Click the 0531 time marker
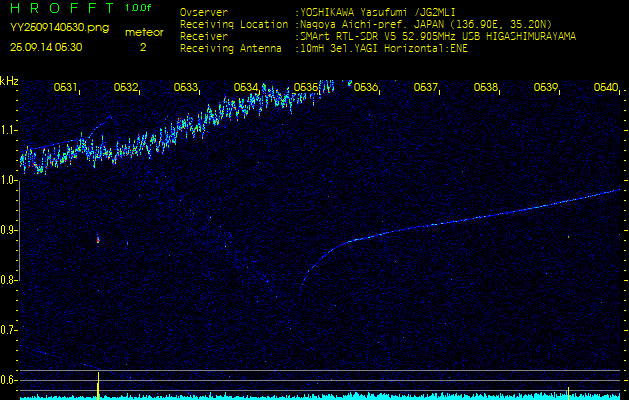 tap(66, 88)
